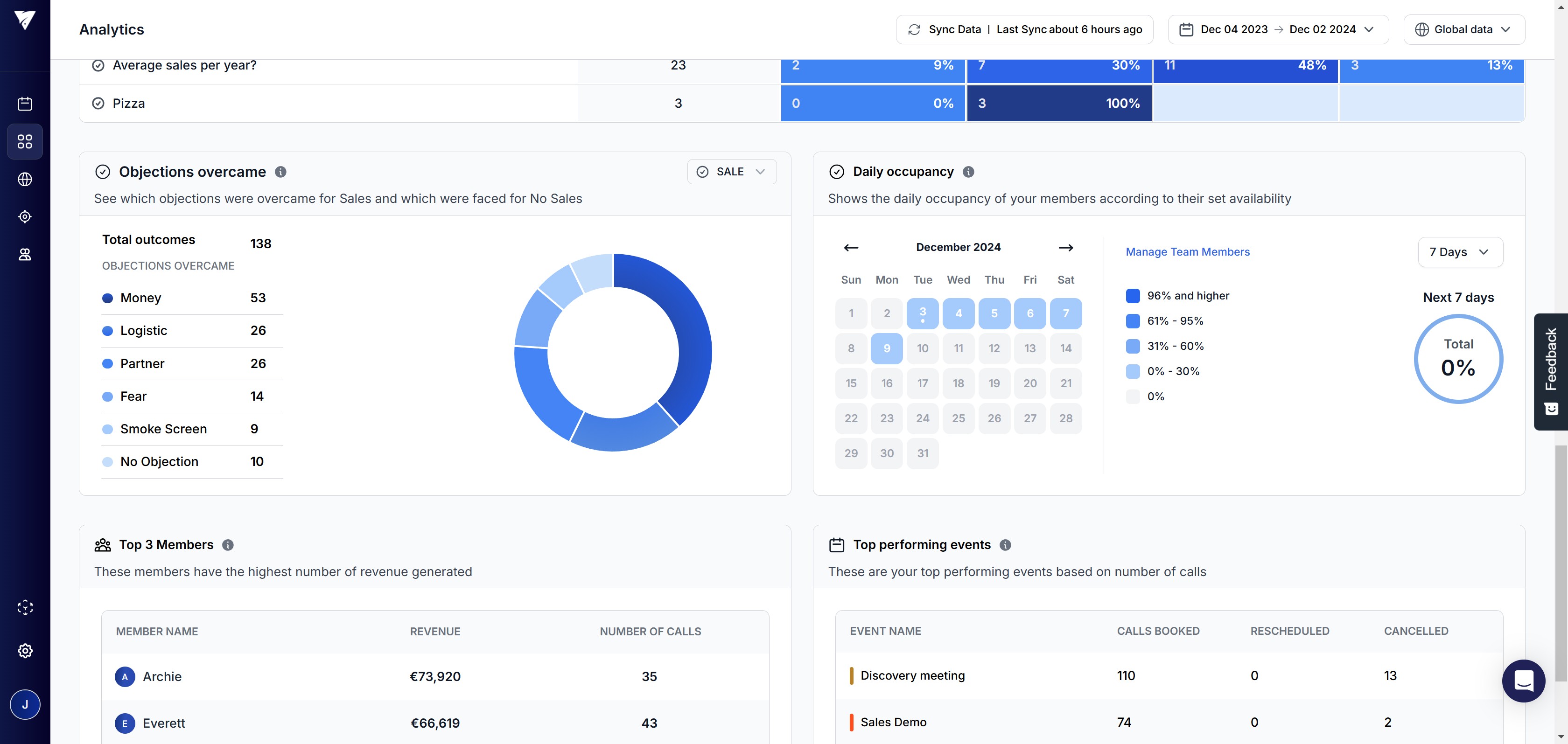Open the live chat bubble icon
1568x744 pixels.
[x=1523, y=681]
